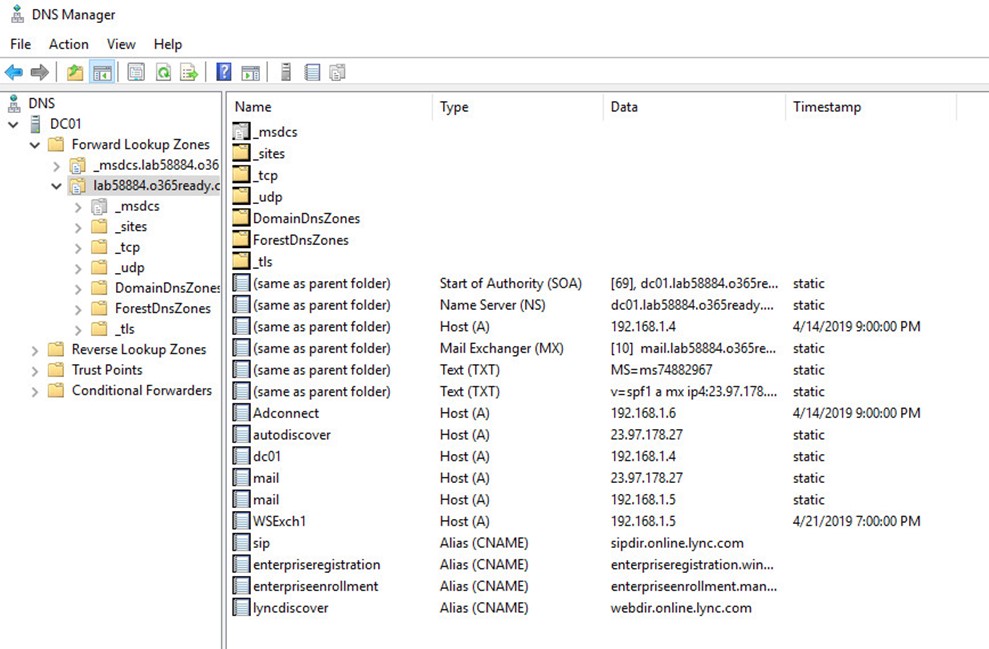Viewport: 989px width, 649px height.
Task: Click the Refresh toolbar icon
Action: pos(163,72)
